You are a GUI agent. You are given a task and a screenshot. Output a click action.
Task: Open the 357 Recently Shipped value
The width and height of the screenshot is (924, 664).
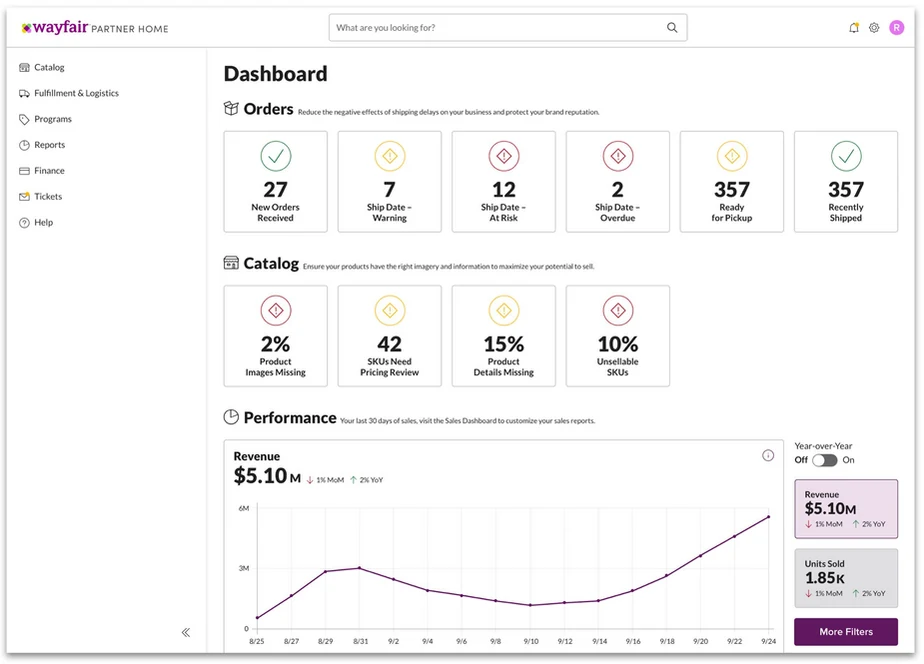[846, 190]
